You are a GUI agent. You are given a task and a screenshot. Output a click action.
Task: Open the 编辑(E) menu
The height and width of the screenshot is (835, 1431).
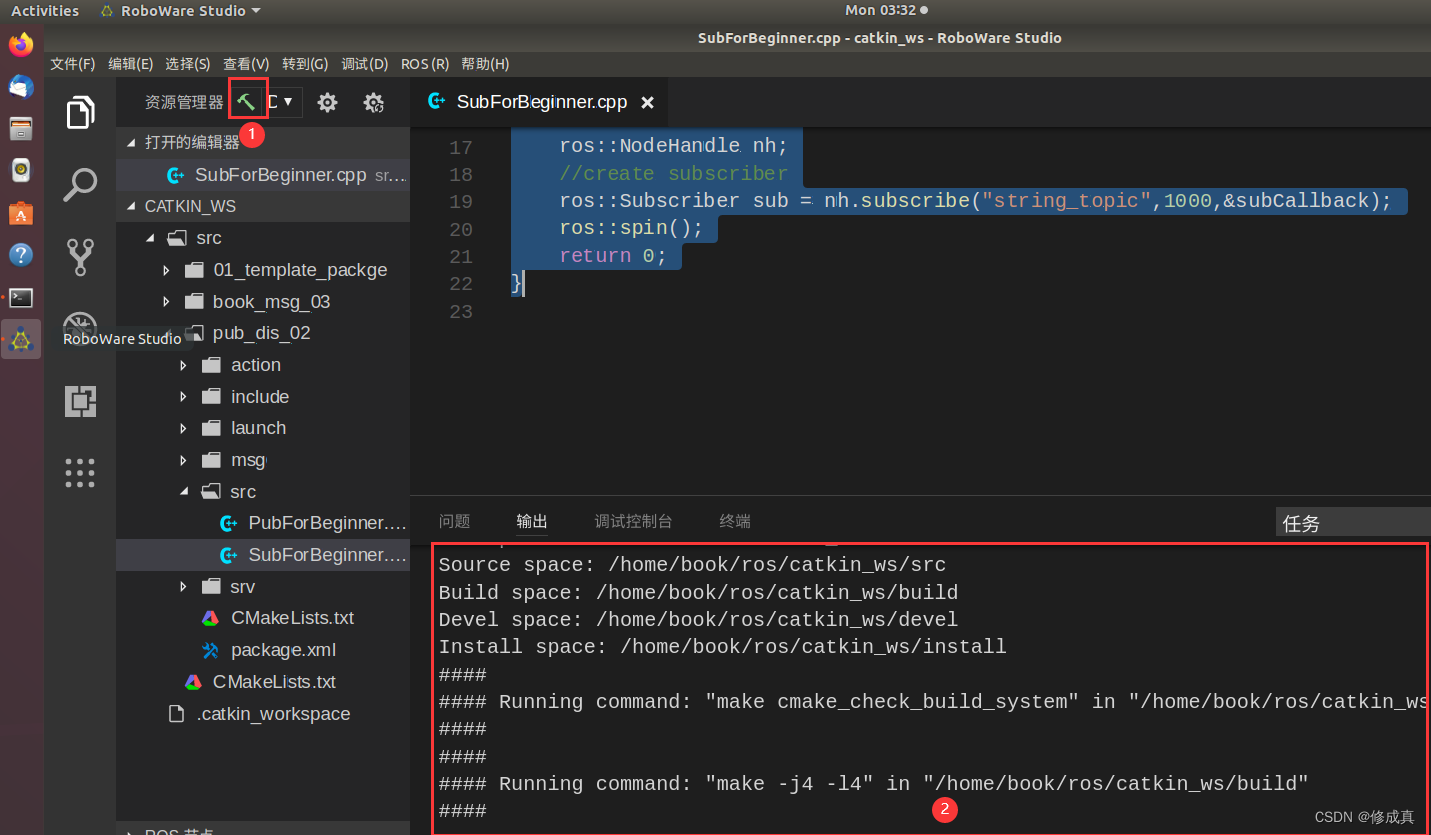click(x=131, y=64)
